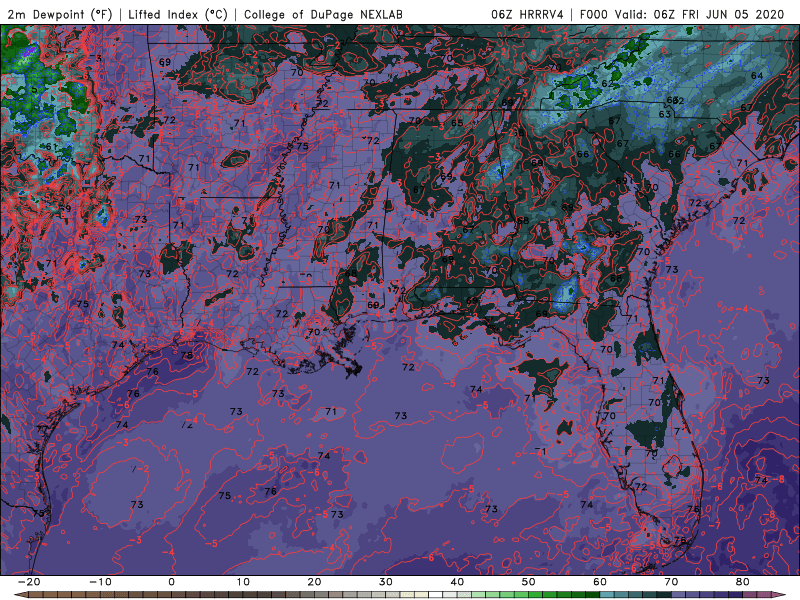Click the "06Z HRRRV4" model run label
This screenshot has height=600, width=800.
tap(527, 14)
